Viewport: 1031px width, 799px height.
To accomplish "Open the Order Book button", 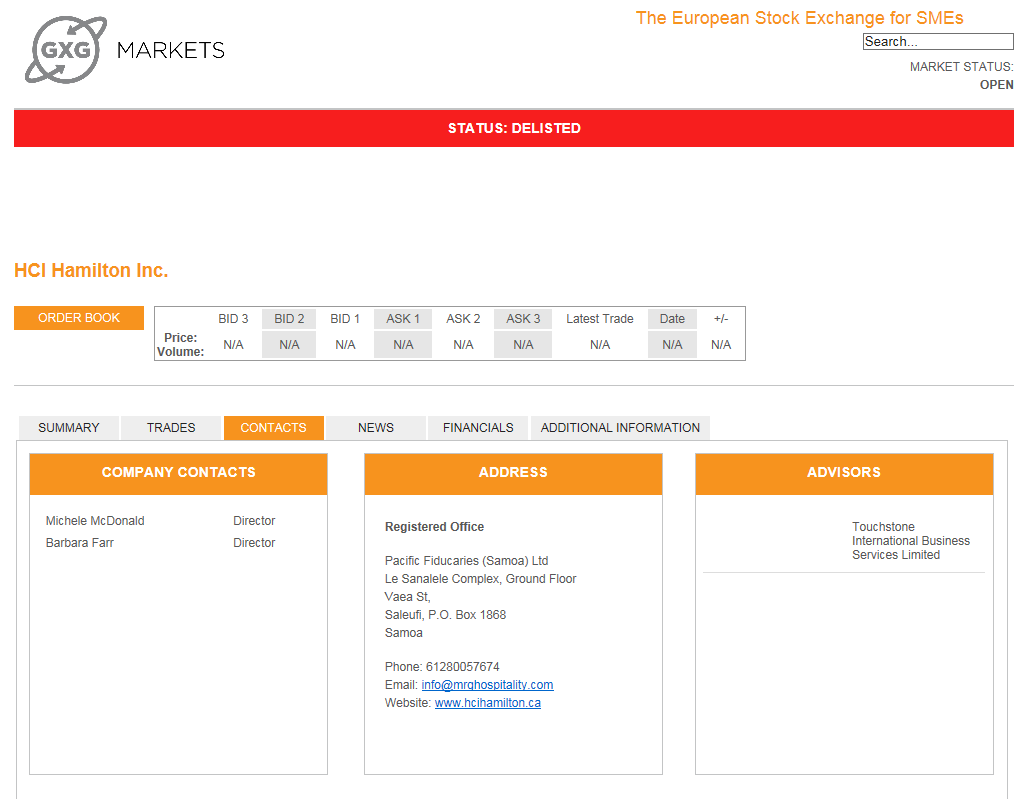I will click(79, 318).
